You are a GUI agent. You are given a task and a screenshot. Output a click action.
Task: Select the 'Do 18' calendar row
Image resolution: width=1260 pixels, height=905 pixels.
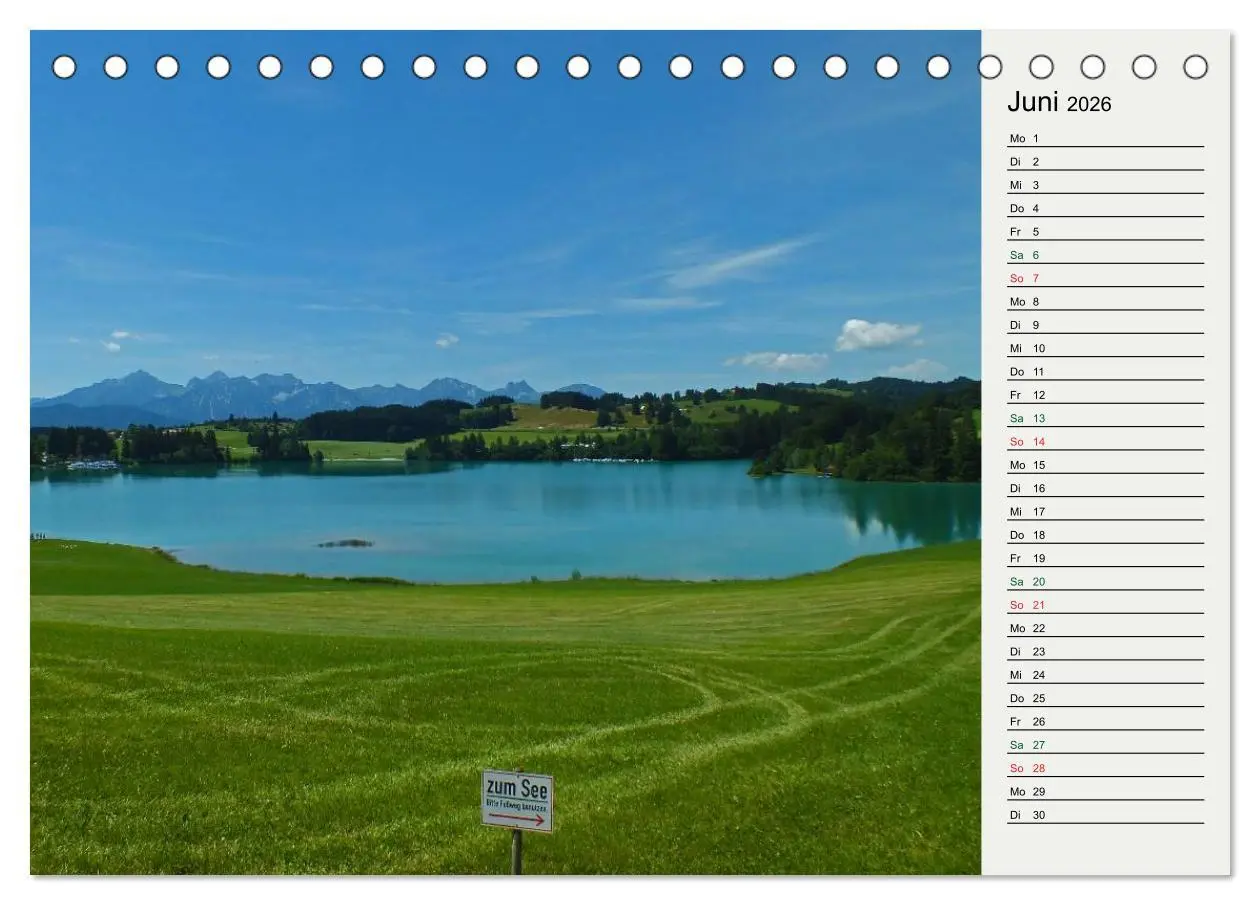coord(1105,535)
